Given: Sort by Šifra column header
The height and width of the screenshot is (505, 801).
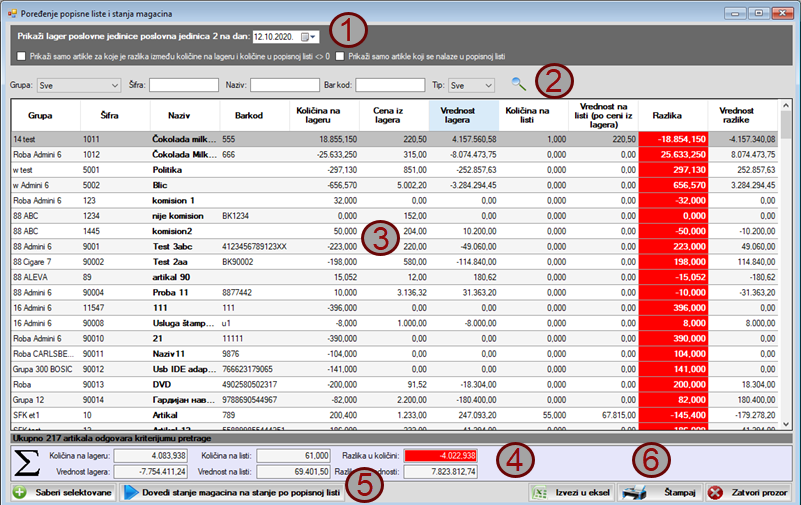Looking at the screenshot, I should 115,115.
